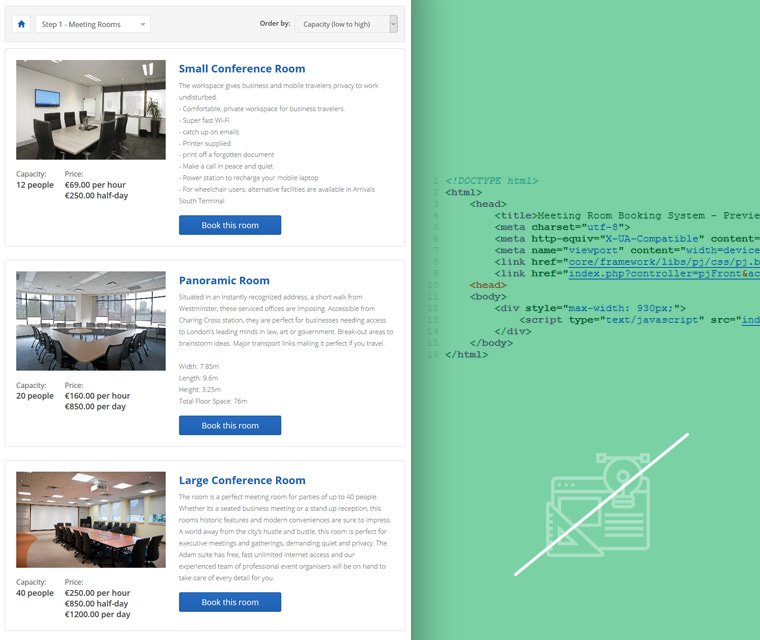Viewport: 760px width, 640px height.
Task: Open the Panoramic Room title link
Action: point(224,280)
